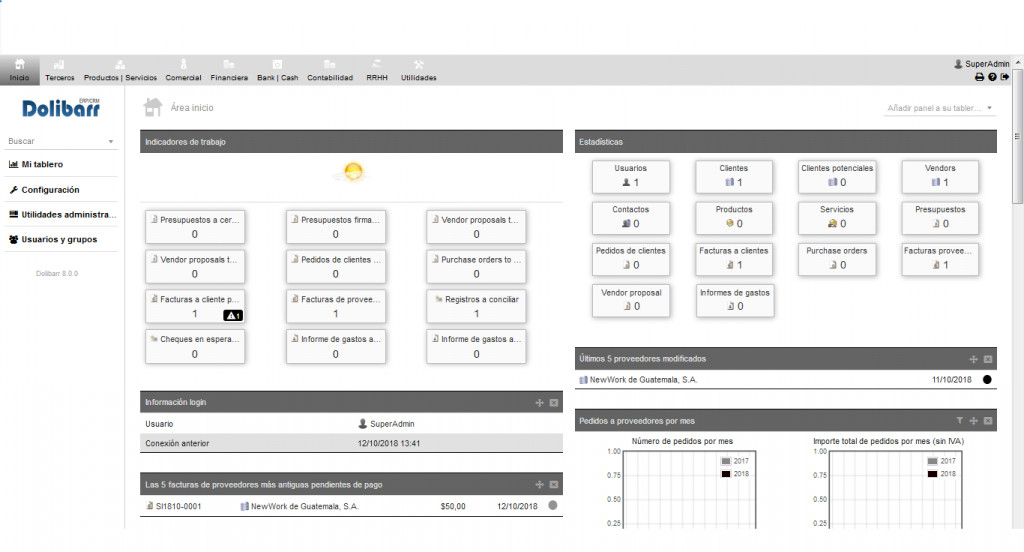
Task: Open the Utilidades menu
Action: (419, 70)
